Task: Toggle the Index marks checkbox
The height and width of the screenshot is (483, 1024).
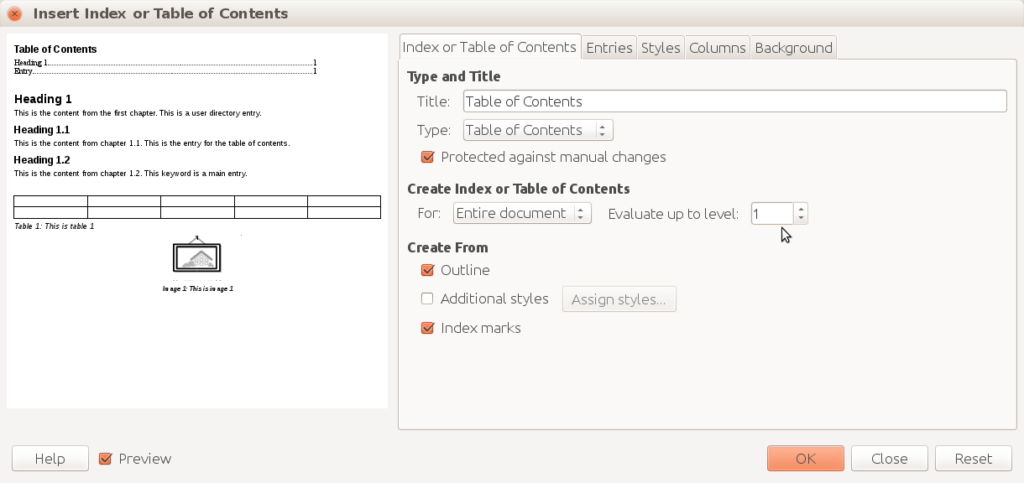Action: coord(428,328)
